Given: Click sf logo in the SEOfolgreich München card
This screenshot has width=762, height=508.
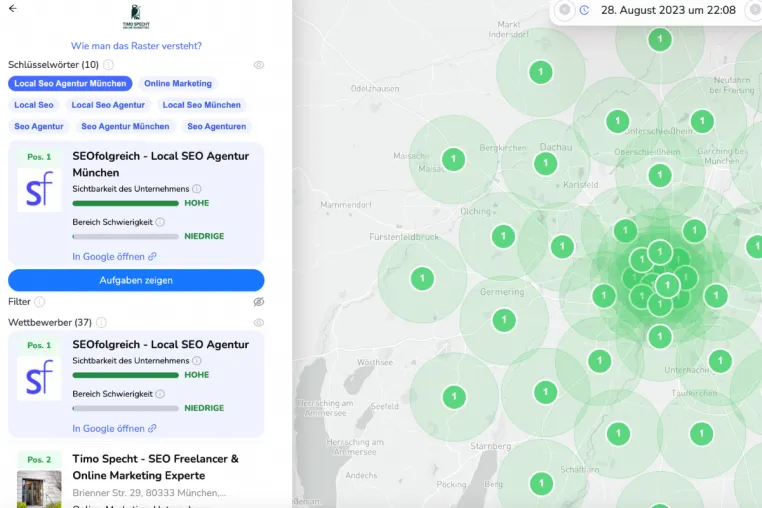Looking at the screenshot, I should [39, 190].
